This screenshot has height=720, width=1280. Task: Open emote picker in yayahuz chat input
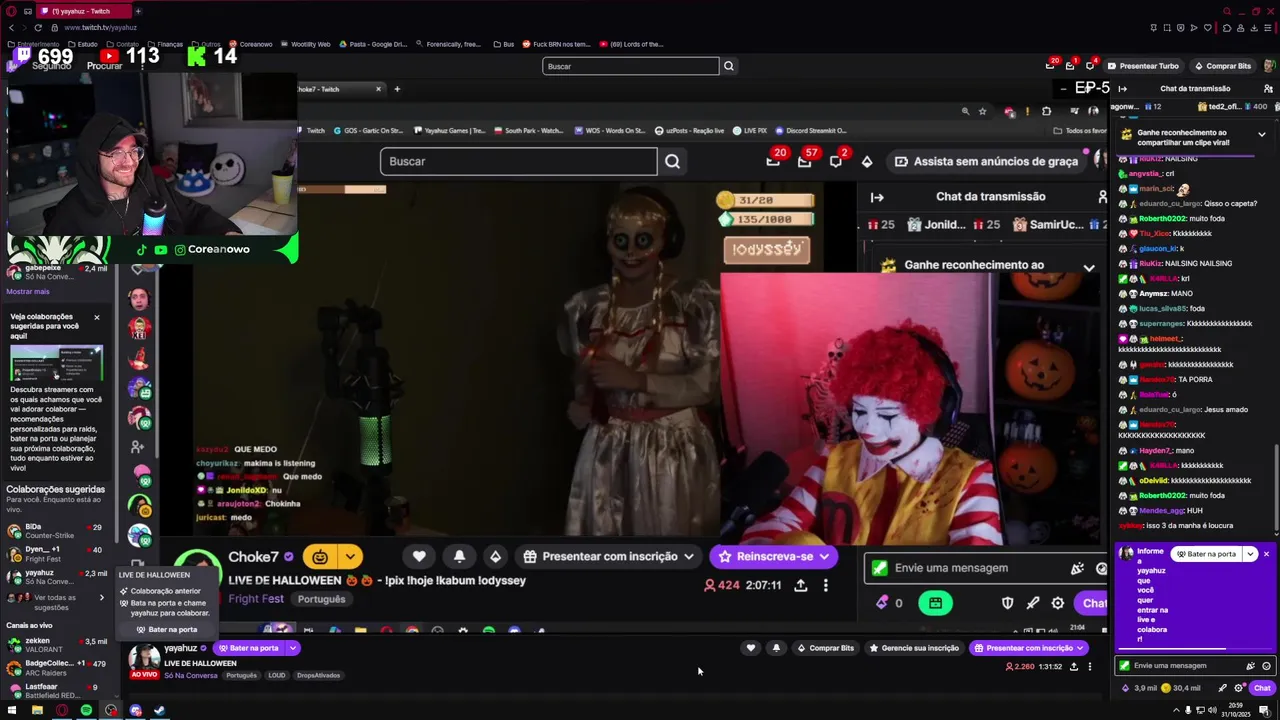pyautogui.click(x=1266, y=665)
